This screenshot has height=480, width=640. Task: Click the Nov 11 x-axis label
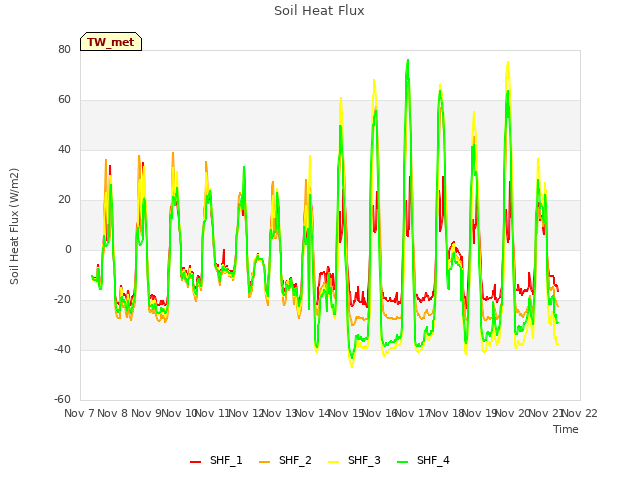(x=212, y=413)
